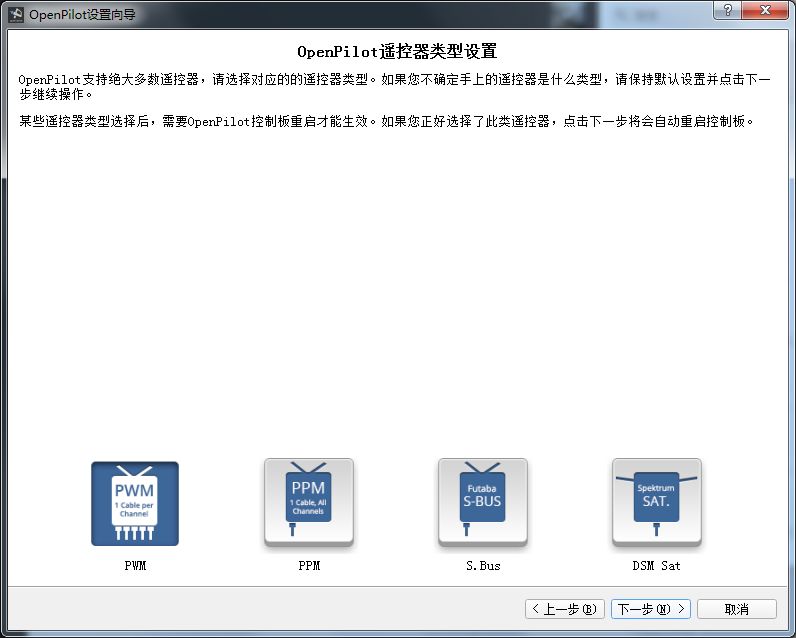796x638 pixels.
Task: Click the right chevron on 下一步 button
Action: (x=681, y=609)
